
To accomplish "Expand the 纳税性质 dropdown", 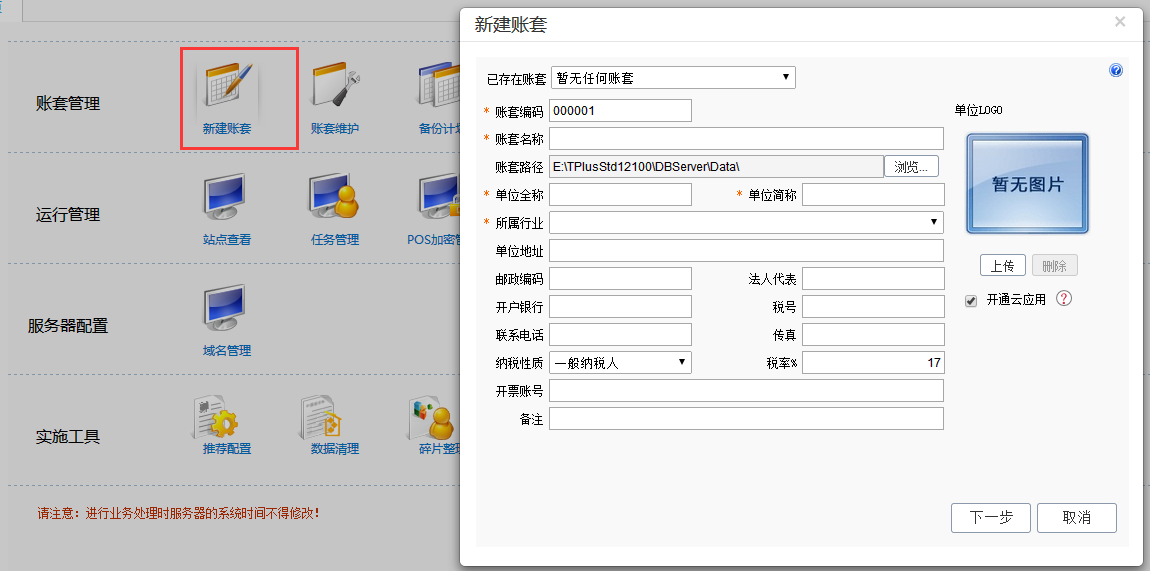I will point(620,362).
